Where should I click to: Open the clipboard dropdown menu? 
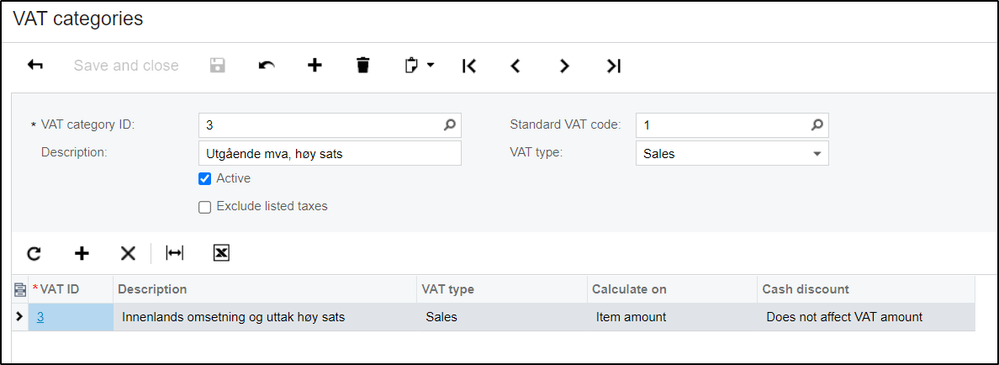click(419, 65)
